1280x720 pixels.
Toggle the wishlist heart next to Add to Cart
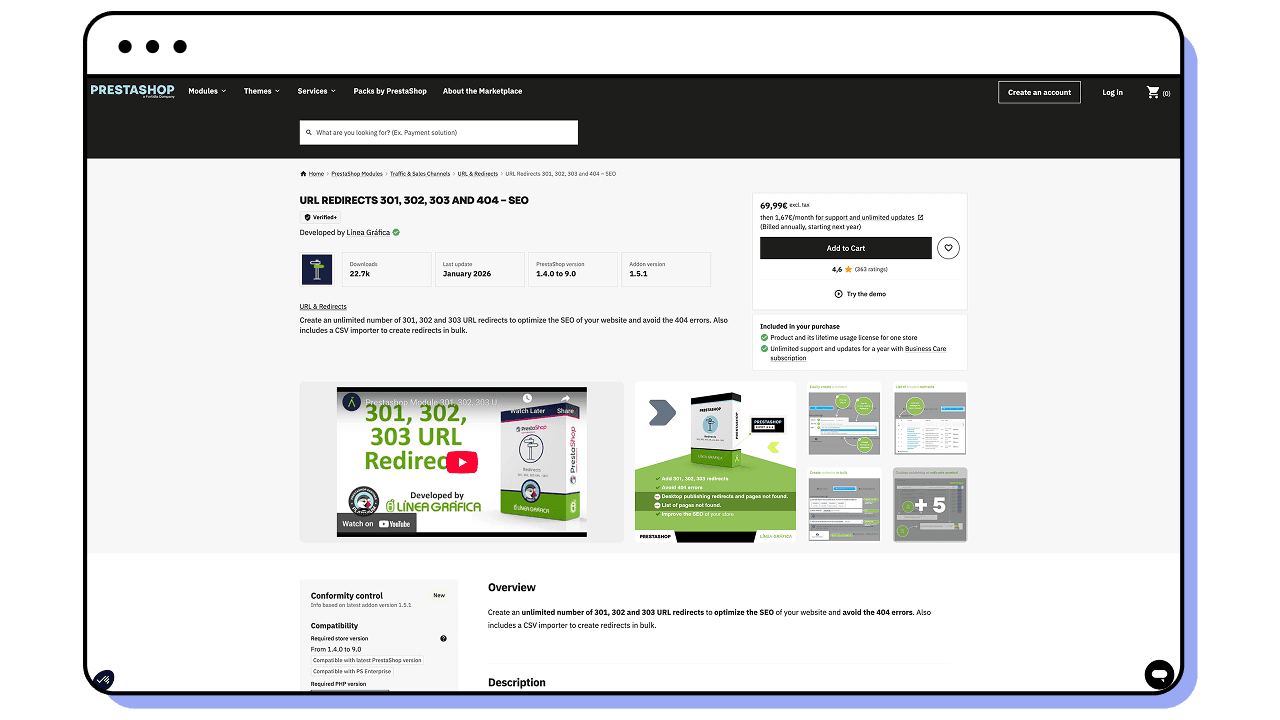tap(948, 247)
